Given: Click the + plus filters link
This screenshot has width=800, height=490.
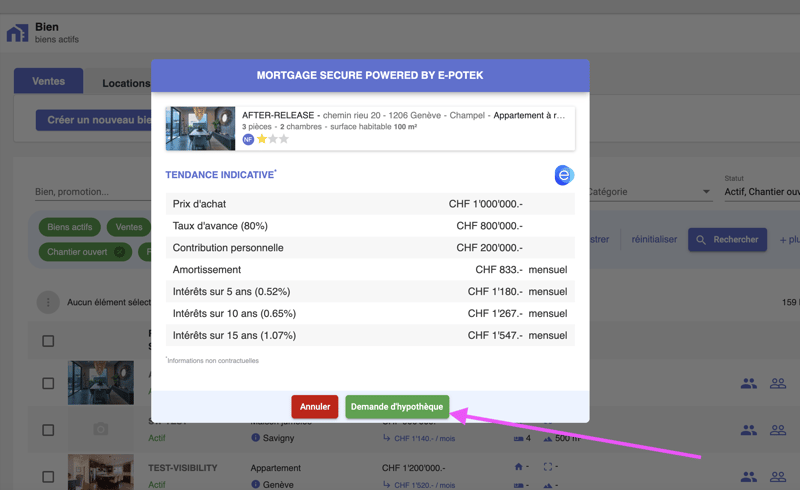Looking at the screenshot, I should 790,239.
